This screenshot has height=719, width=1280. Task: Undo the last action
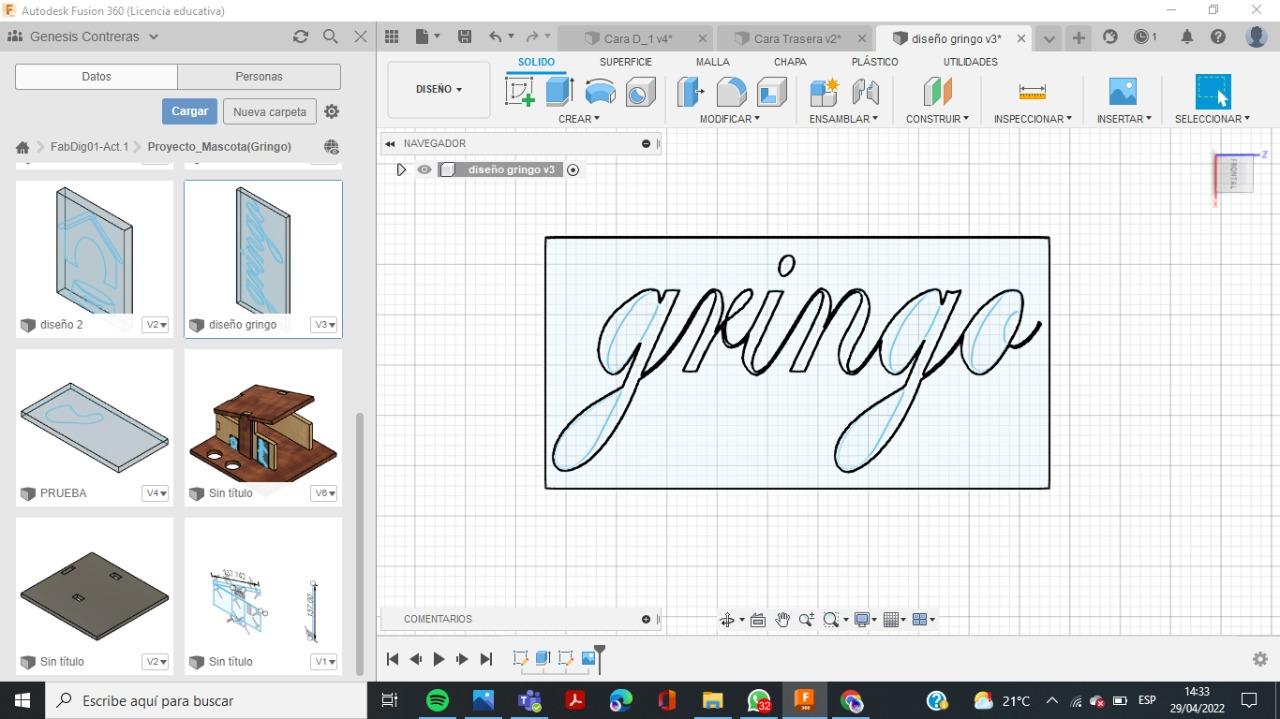click(x=495, y=37)
